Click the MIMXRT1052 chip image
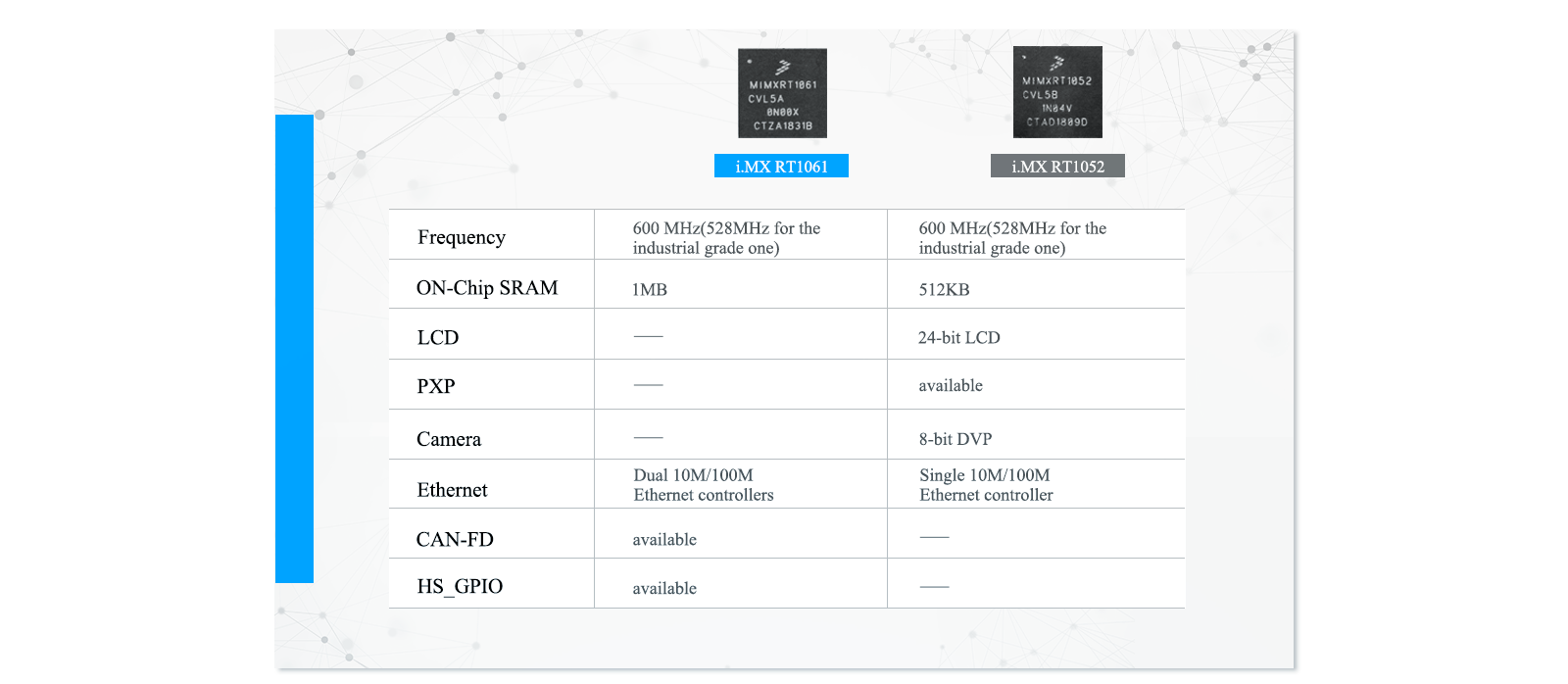The width and height of the screenshot is (1568, 684). click(x=1057, y=92)
